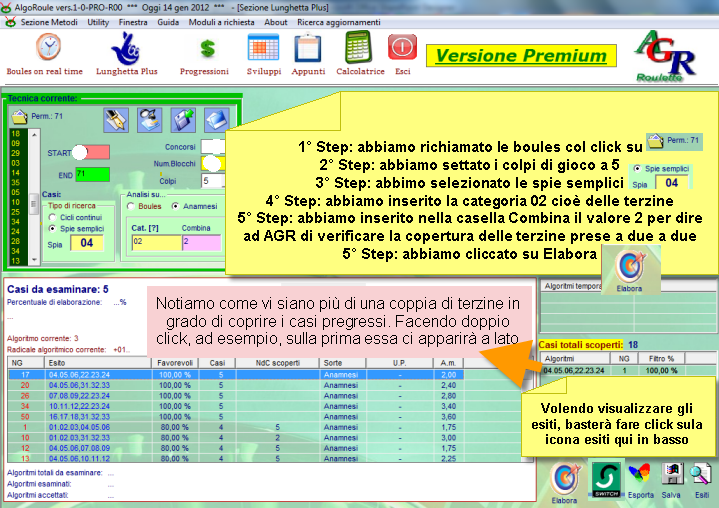This screenshot has width=719, height=508.
Task: Click the AGR Roulette logo
Action: point(665,56)
